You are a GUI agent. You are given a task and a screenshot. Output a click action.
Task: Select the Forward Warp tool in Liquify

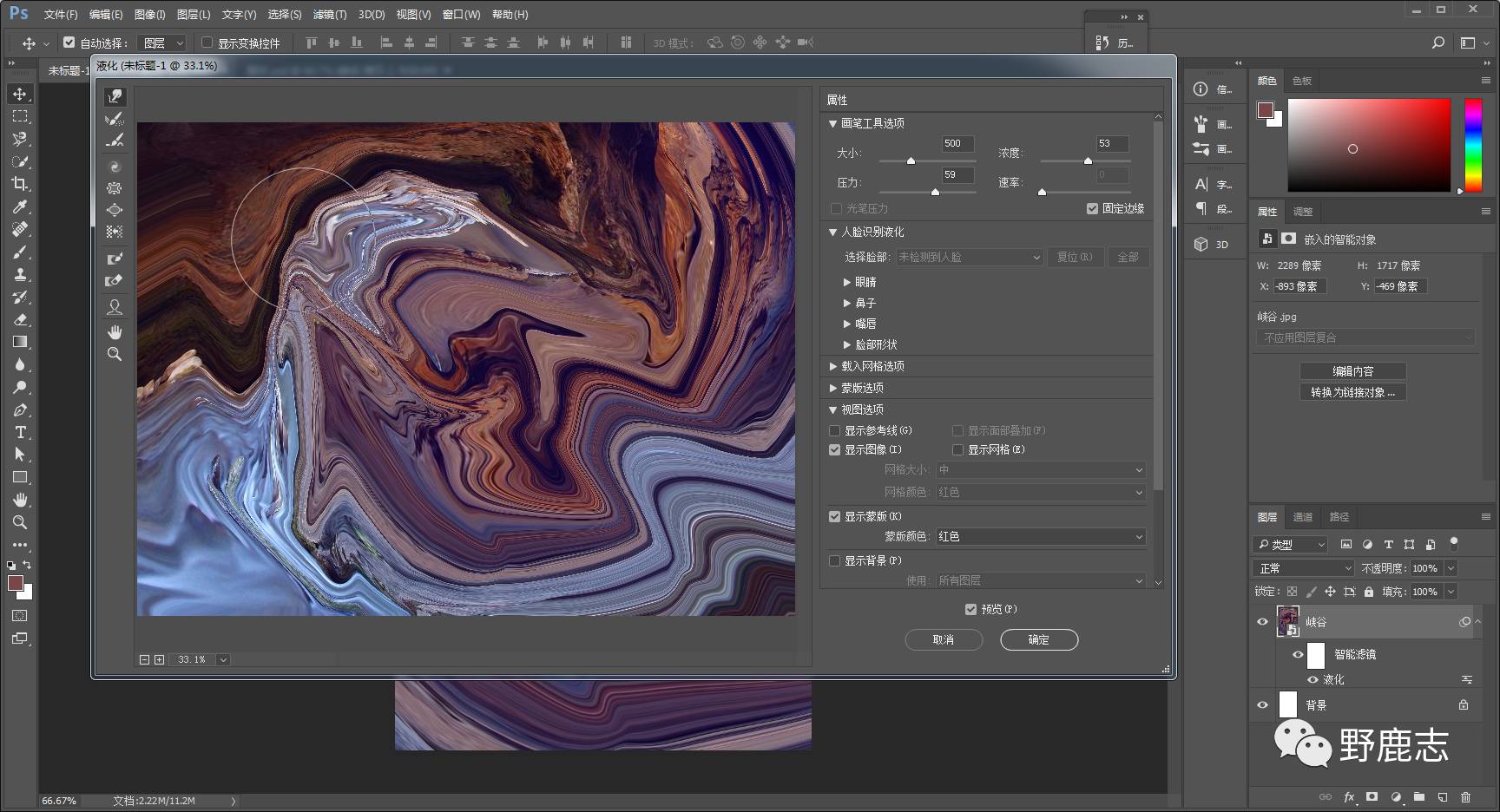[x=115, y=96]
